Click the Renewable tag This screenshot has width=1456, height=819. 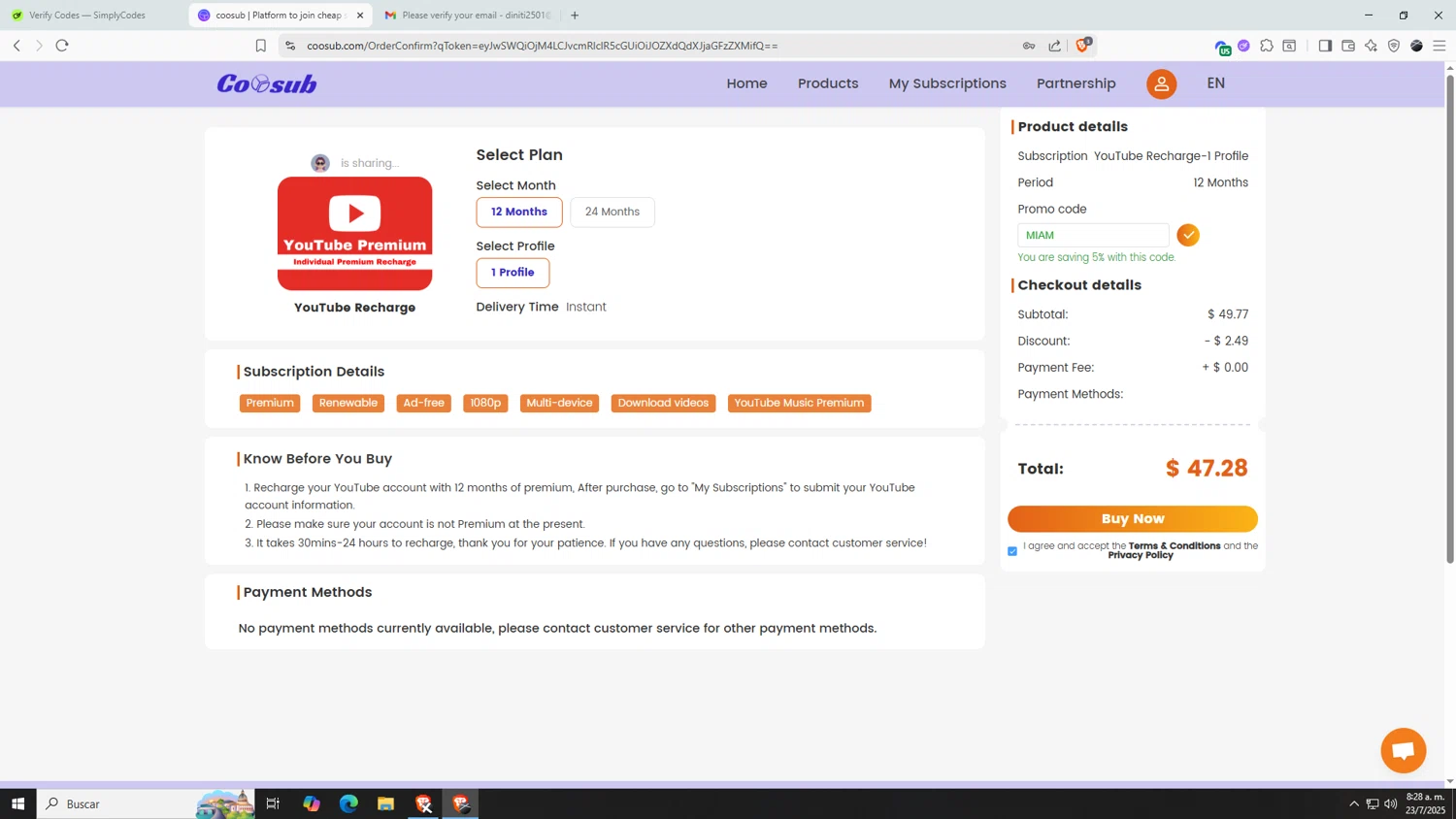pos(348,403)
